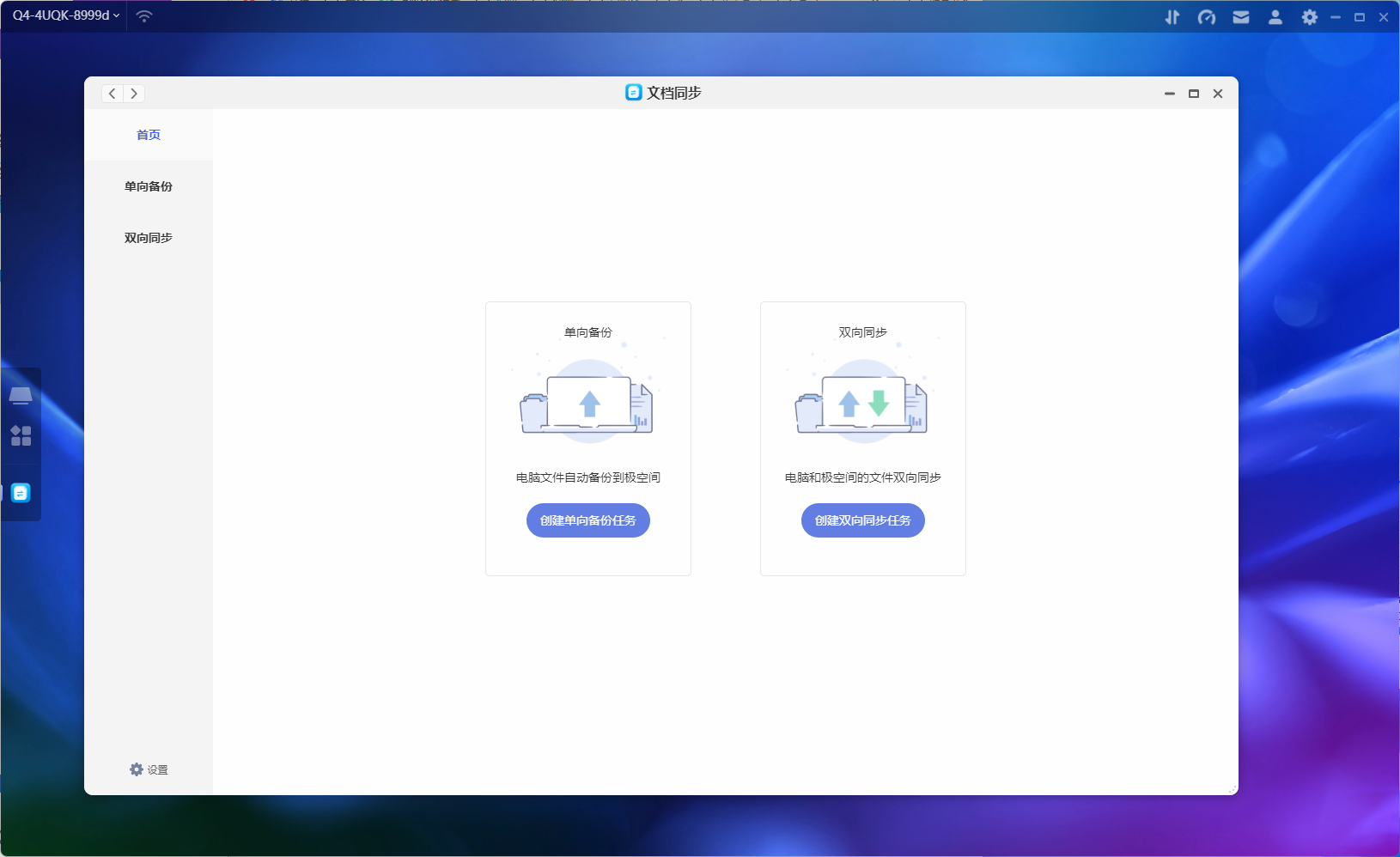Click the speedometer icon in top bar
1400x857 pixels.
pos(1206,17)
